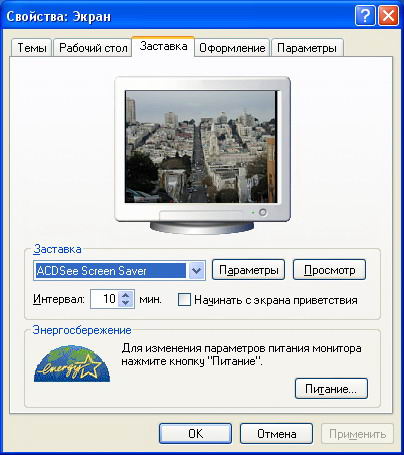Open the Параметры tab
The image size is (404, 455).
(307, 48)
